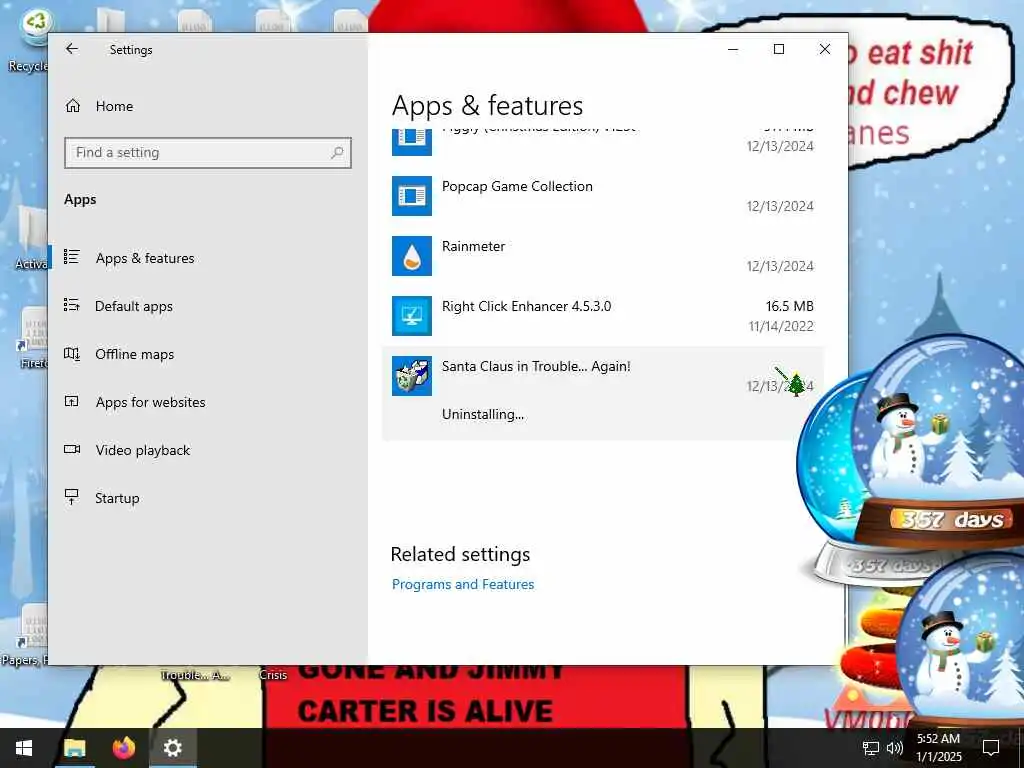Open File Explorer from taskbar
This screenshot has width=1024, height=768.
coord(74,748)
